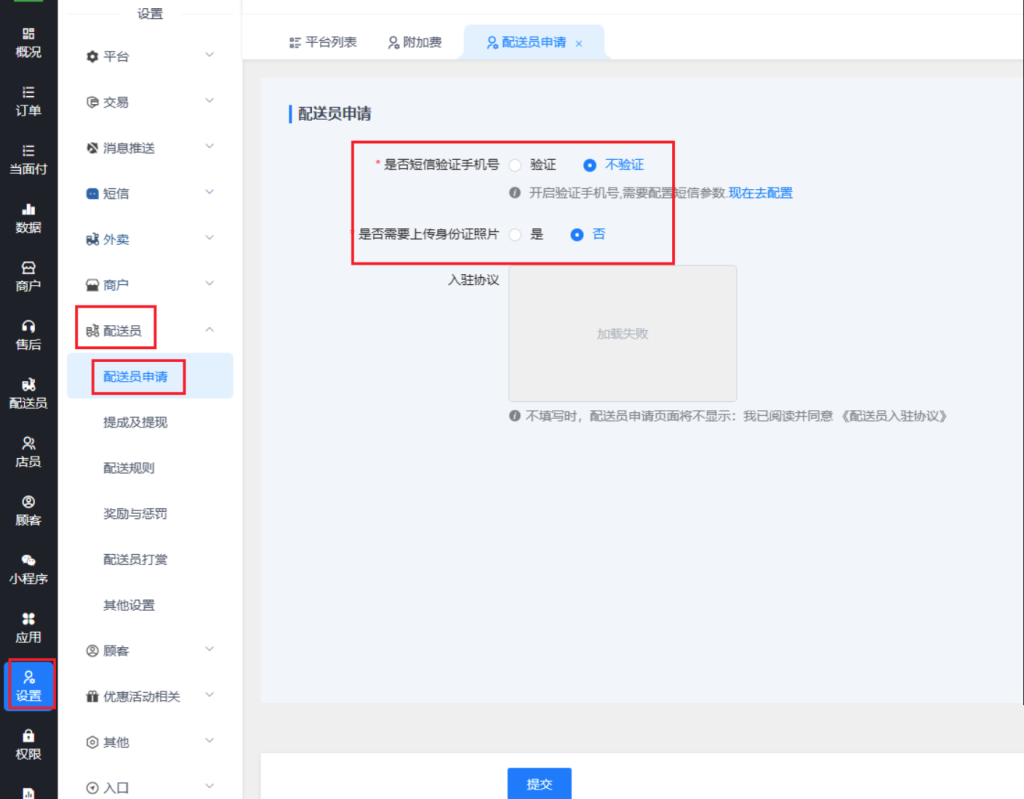Image resolution: width=1024 pixels, height=799 pixels.
Task: Click the 售后 headset icon
Action: [x=29, y=327]
